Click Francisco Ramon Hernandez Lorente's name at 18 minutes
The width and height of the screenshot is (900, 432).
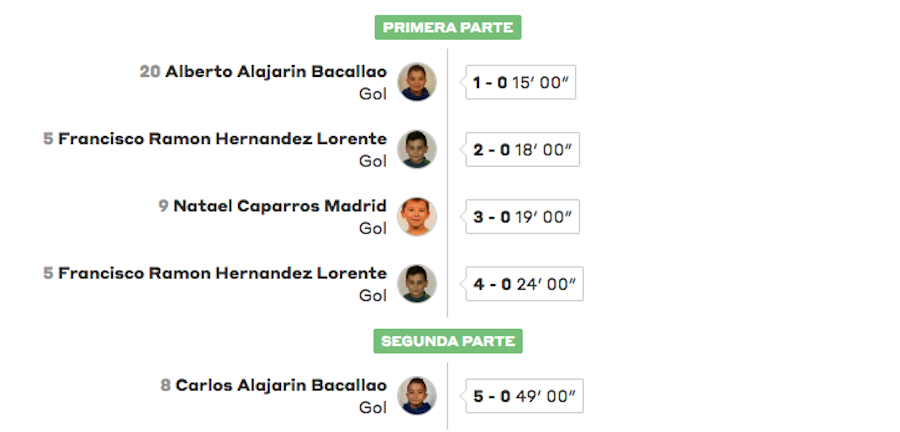click(222, 139)
